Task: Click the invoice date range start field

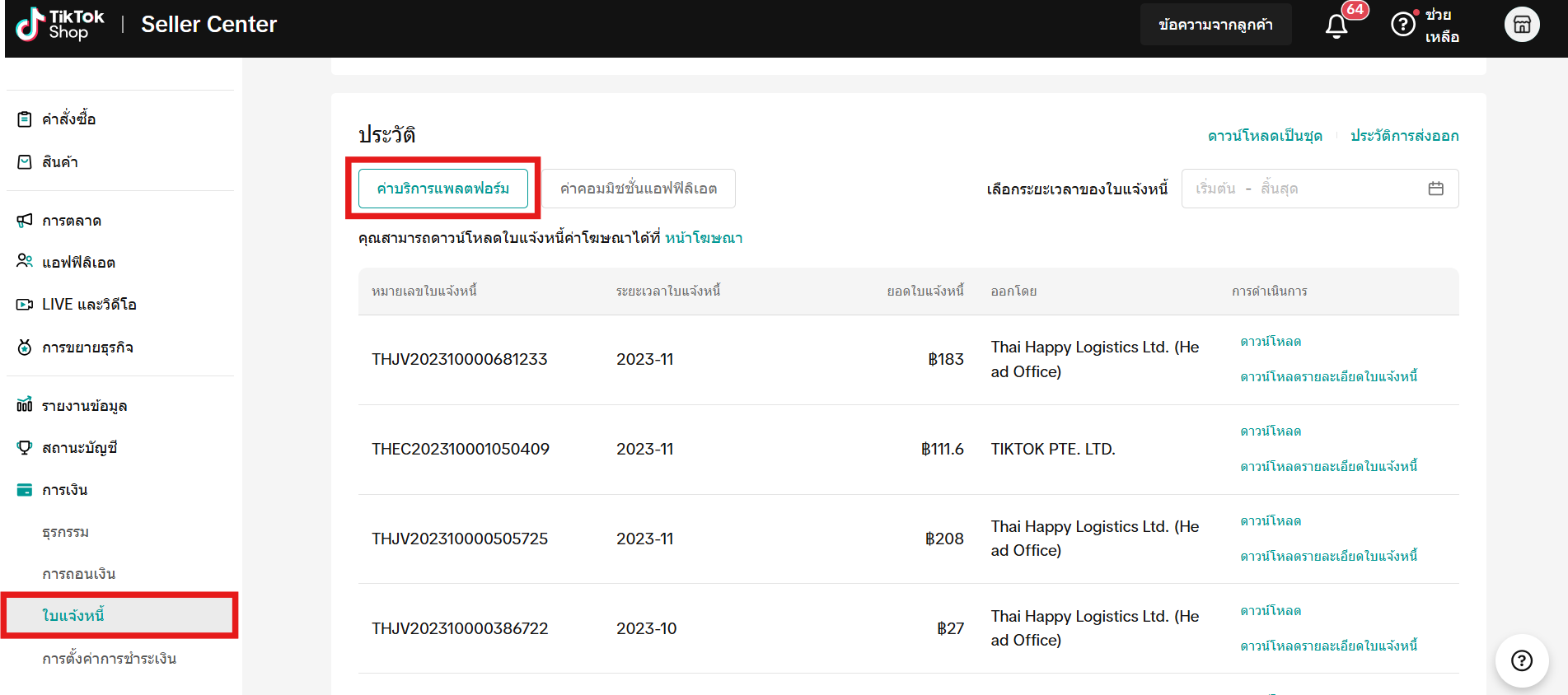Action: pos(1215,189)
